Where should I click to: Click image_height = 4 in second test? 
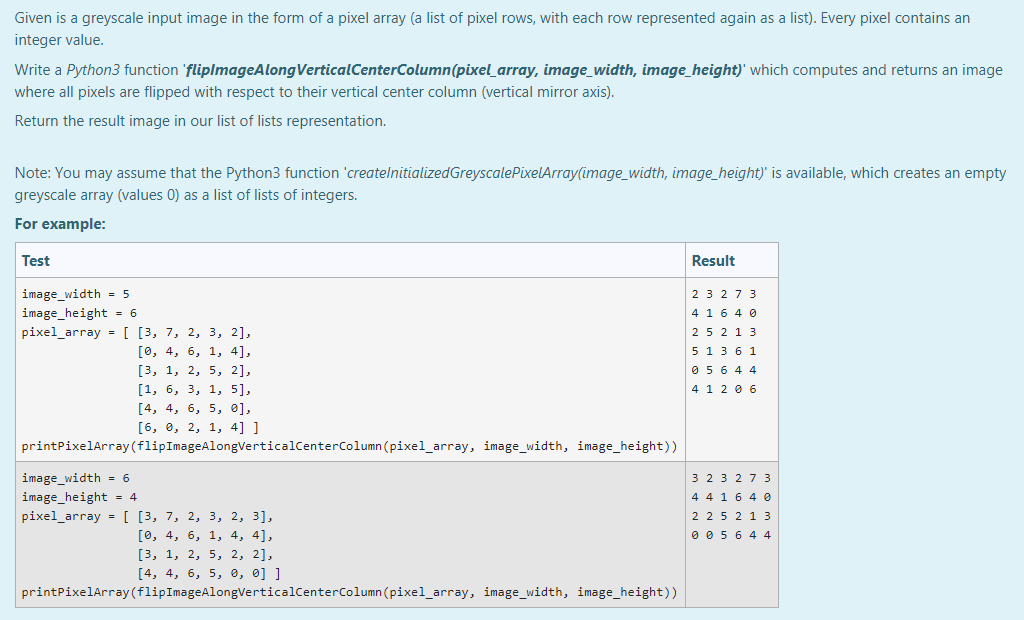(x=78, y=496)
